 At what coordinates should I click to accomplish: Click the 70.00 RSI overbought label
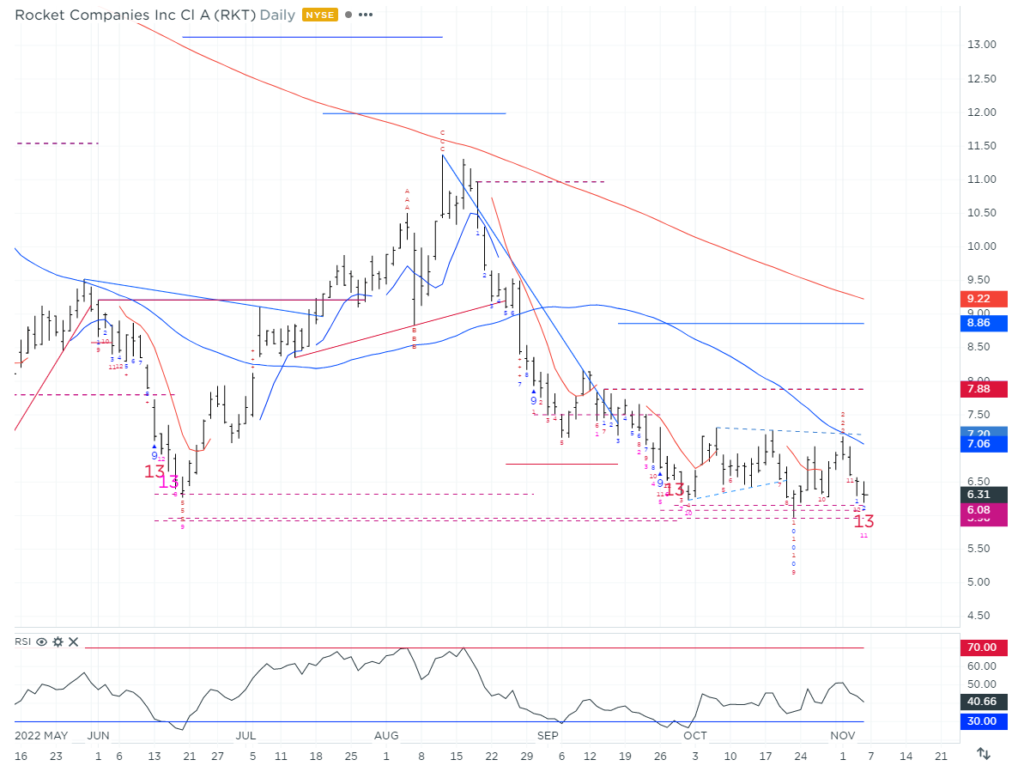[x=984, y=647]
